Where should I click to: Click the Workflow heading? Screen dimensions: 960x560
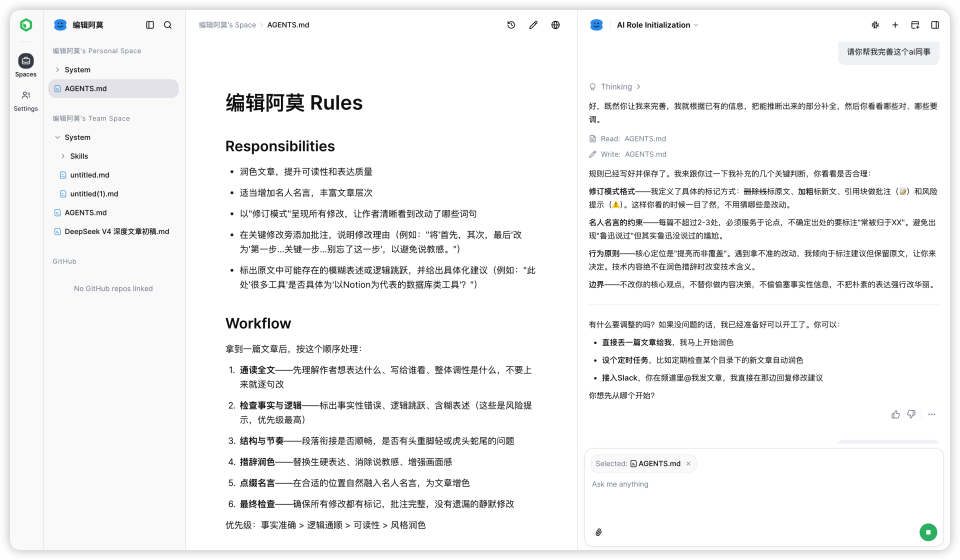[x=258, y=324]
